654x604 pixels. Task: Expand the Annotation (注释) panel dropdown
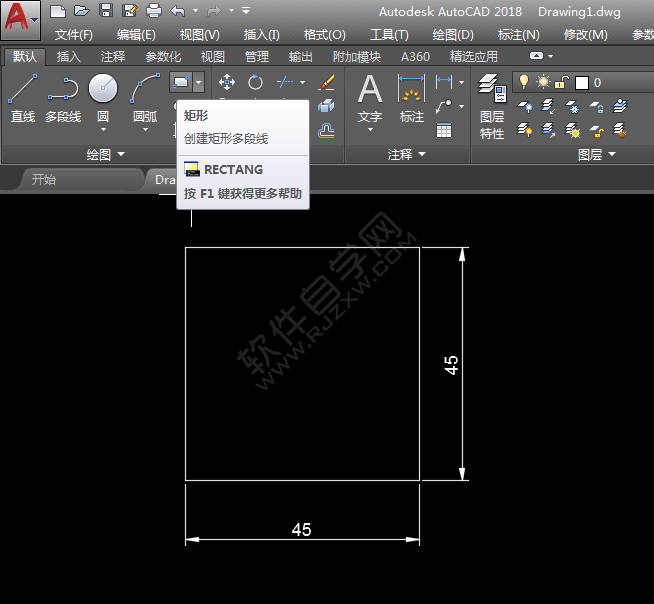[x=407, y=154]
